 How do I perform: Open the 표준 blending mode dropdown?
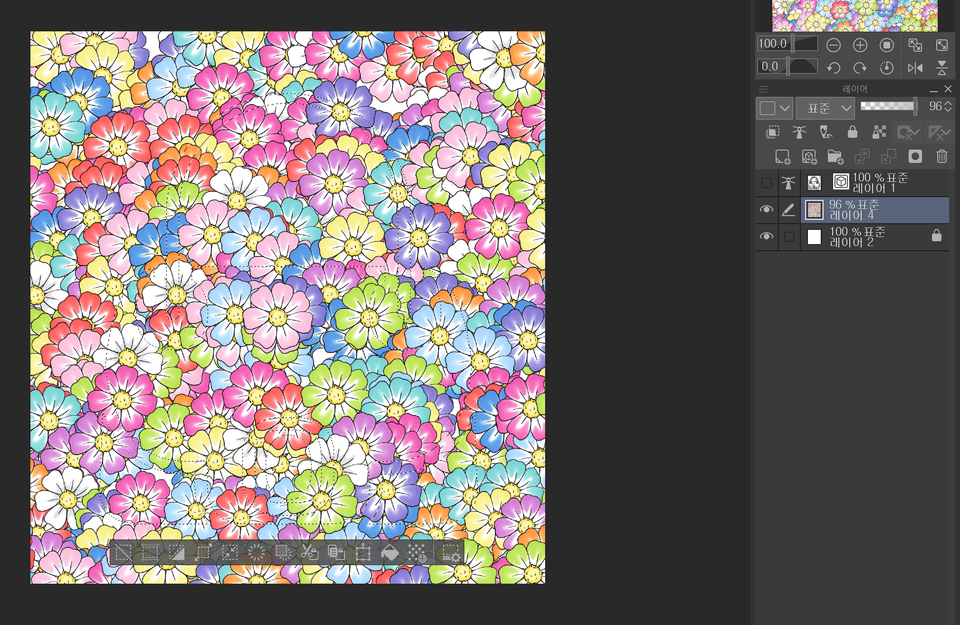coord(825,108)
